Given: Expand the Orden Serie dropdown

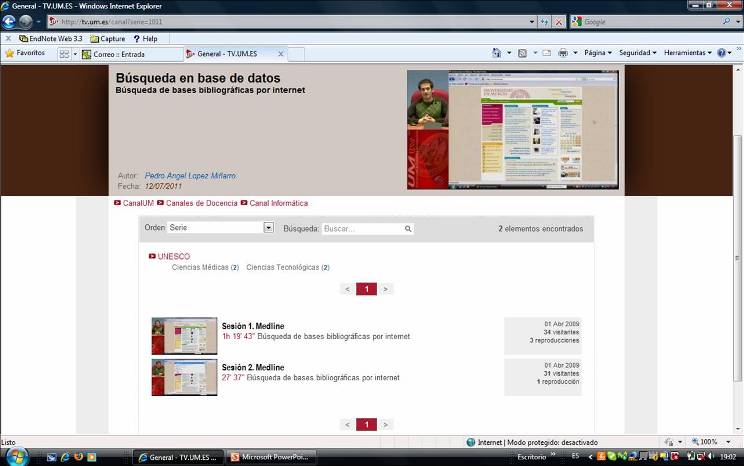Looking at the screenshot, I should click(268, 228).
